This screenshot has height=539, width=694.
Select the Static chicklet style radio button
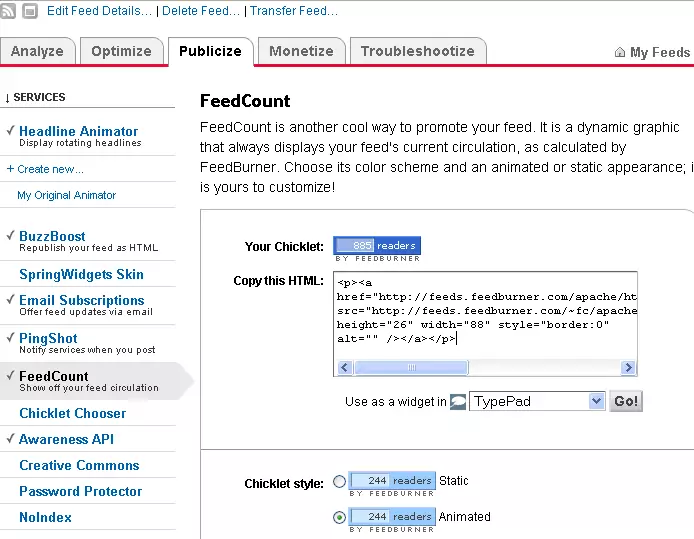(x=339, y=481)
